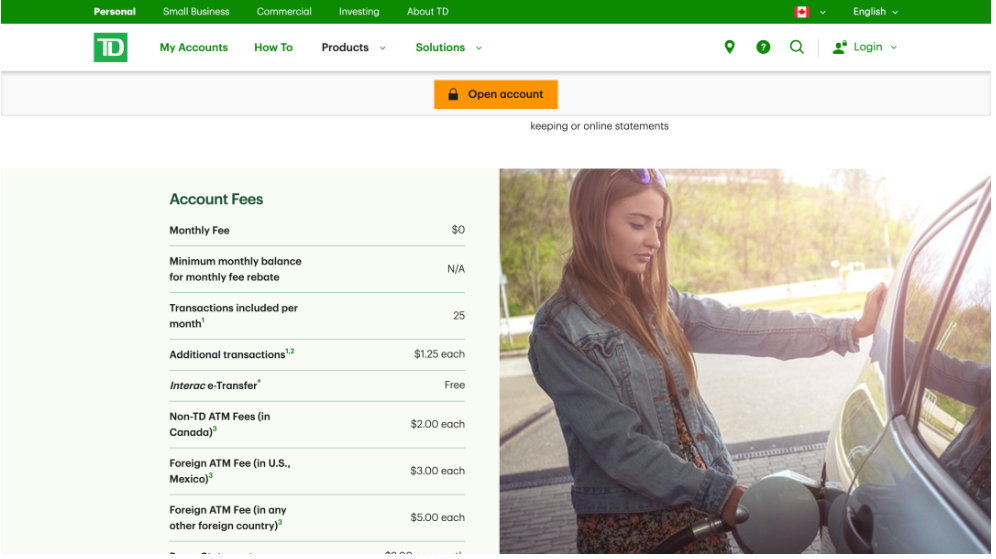The width and height of the screenshot is (996, 559).
Task: Switch to the Commercial tab
Action: coord(284,12)
